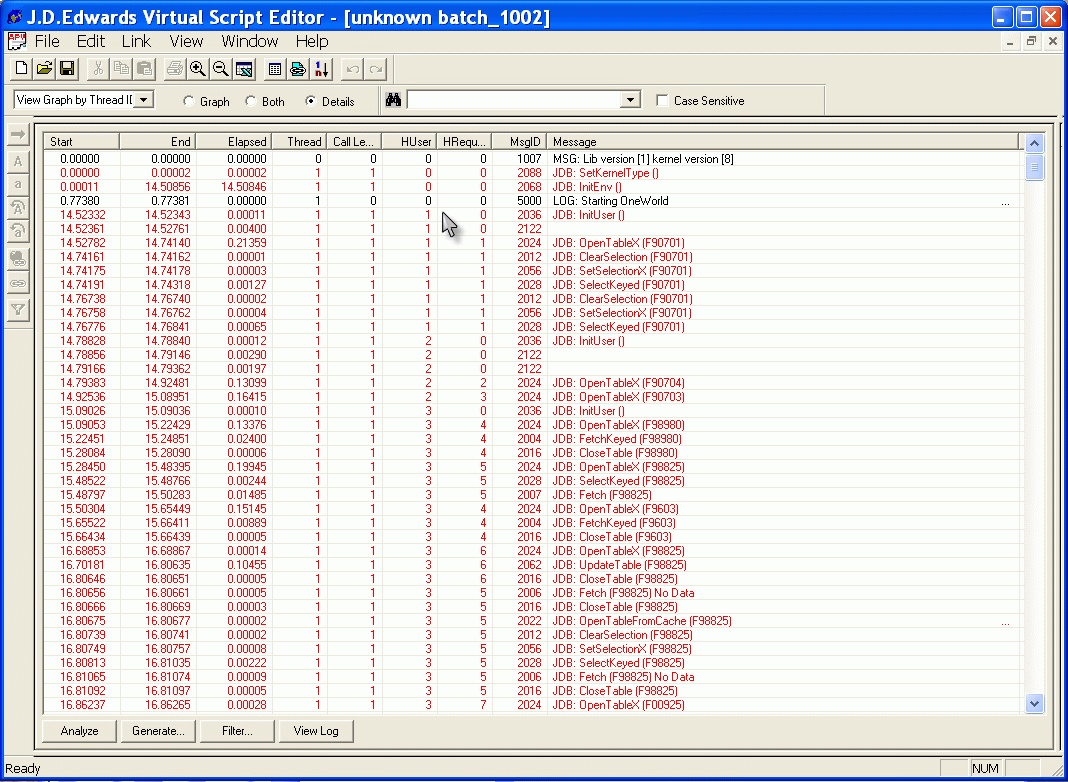Click the plain chain-link sidebar icon
The height and width of the screenshot is (782, 1068).
(x=18, y=282)
